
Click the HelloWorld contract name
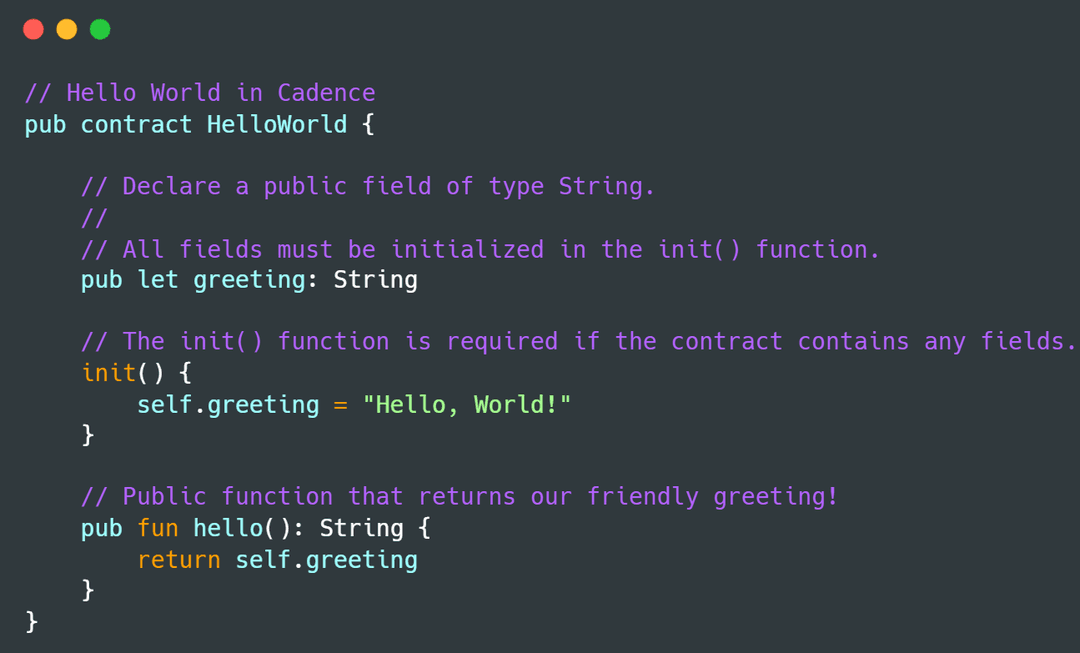pos(277,125)
